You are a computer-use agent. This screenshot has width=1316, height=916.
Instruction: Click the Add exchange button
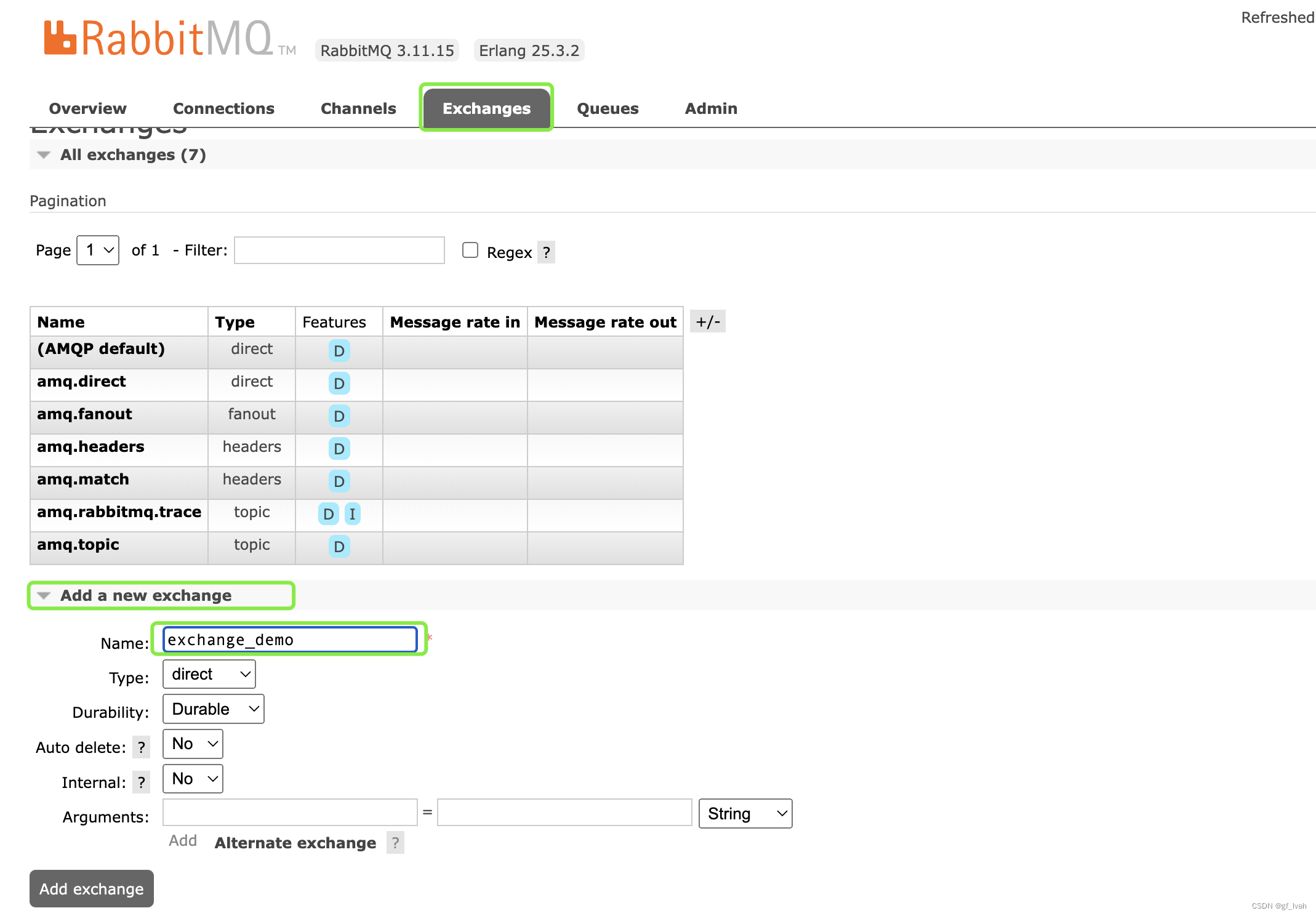(x=92, y=888)
